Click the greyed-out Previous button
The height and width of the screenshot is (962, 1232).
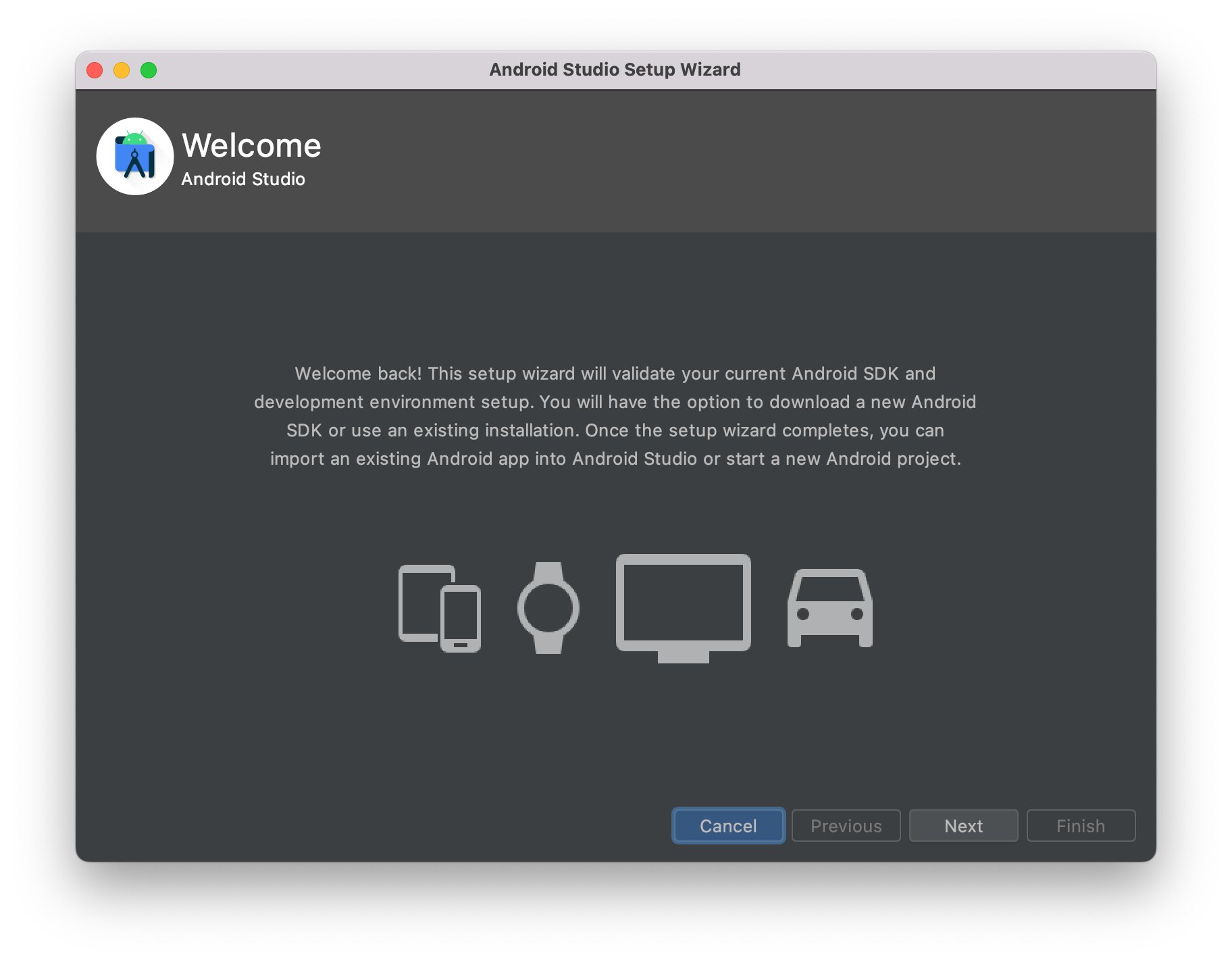point(846,826)
